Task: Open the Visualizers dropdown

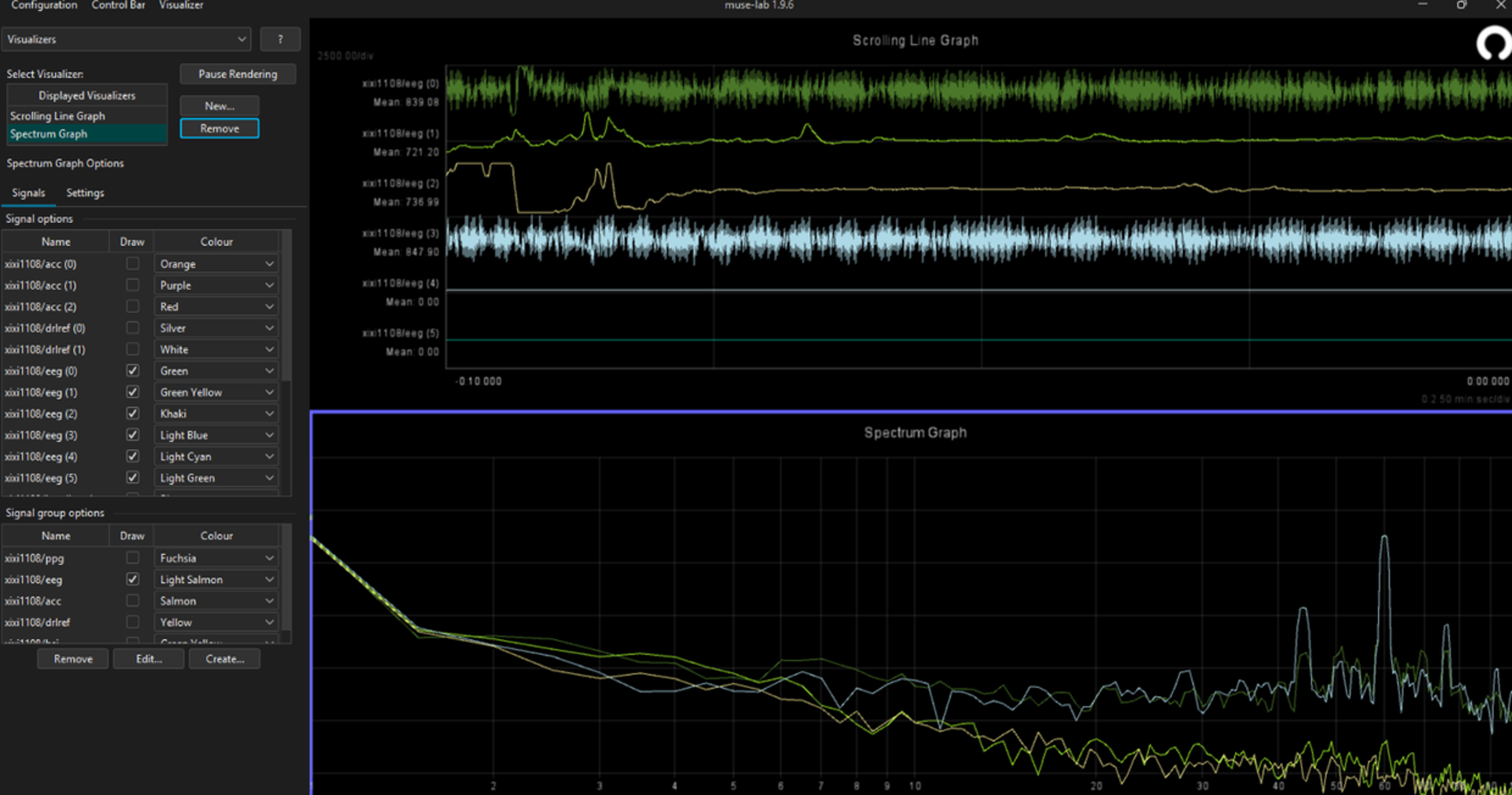Action: coord(126,39)
